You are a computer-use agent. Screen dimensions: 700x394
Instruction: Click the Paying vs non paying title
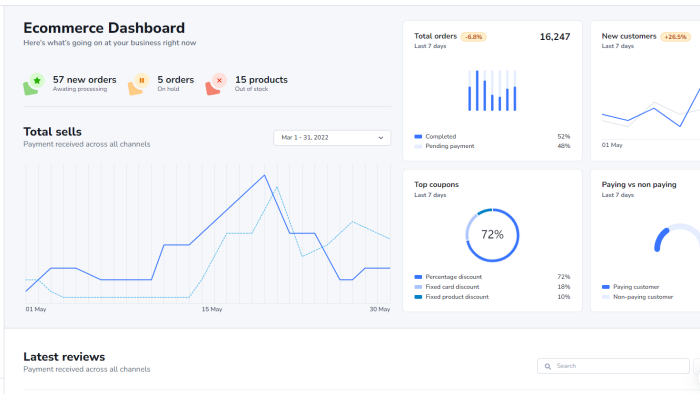point(639,184)
